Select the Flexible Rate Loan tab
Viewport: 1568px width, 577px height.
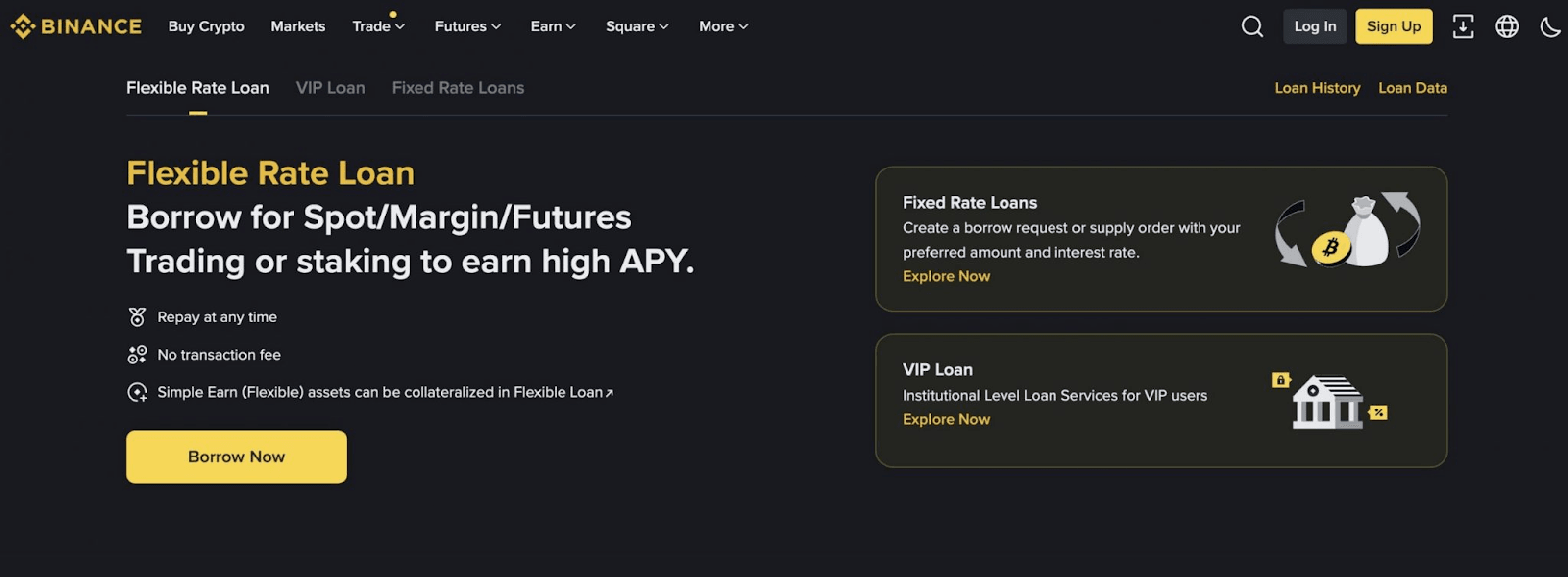point(198,88)
